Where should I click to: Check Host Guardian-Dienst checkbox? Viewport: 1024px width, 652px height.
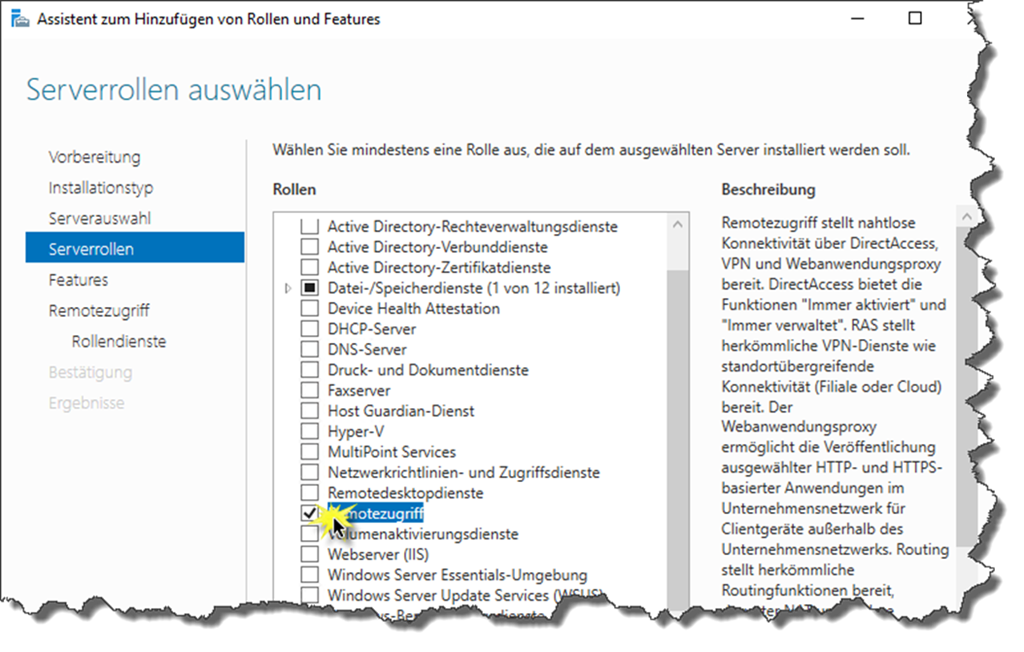[x=310, y=410]
